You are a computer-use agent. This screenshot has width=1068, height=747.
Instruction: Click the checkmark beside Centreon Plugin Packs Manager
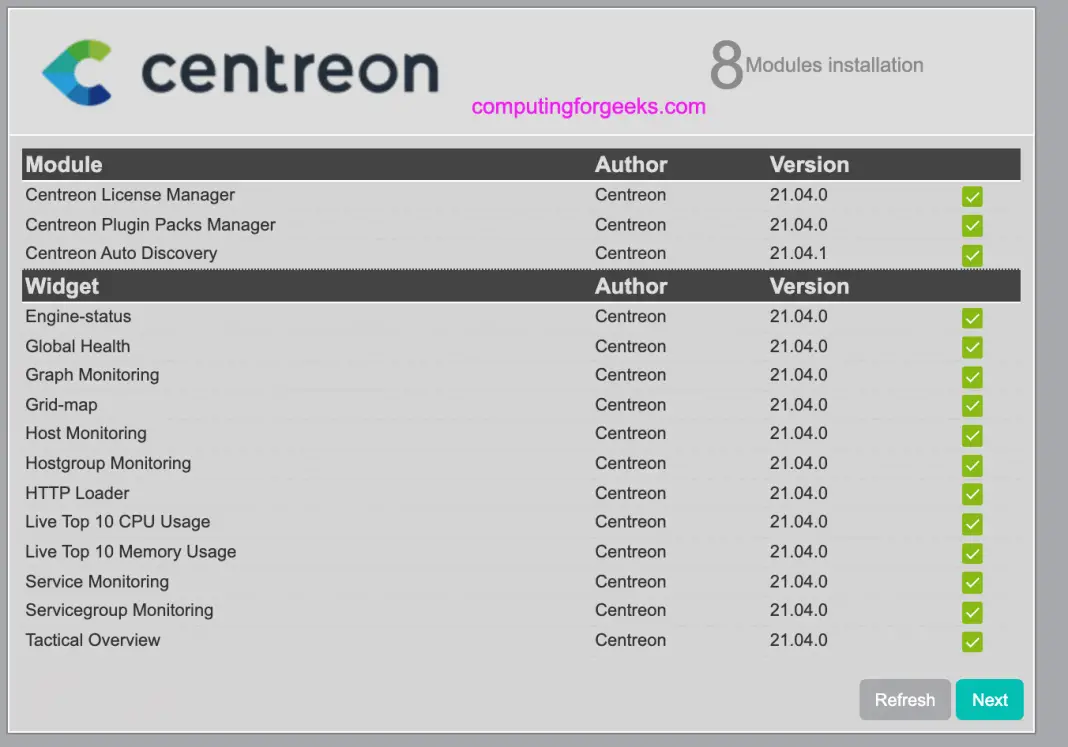972,225
